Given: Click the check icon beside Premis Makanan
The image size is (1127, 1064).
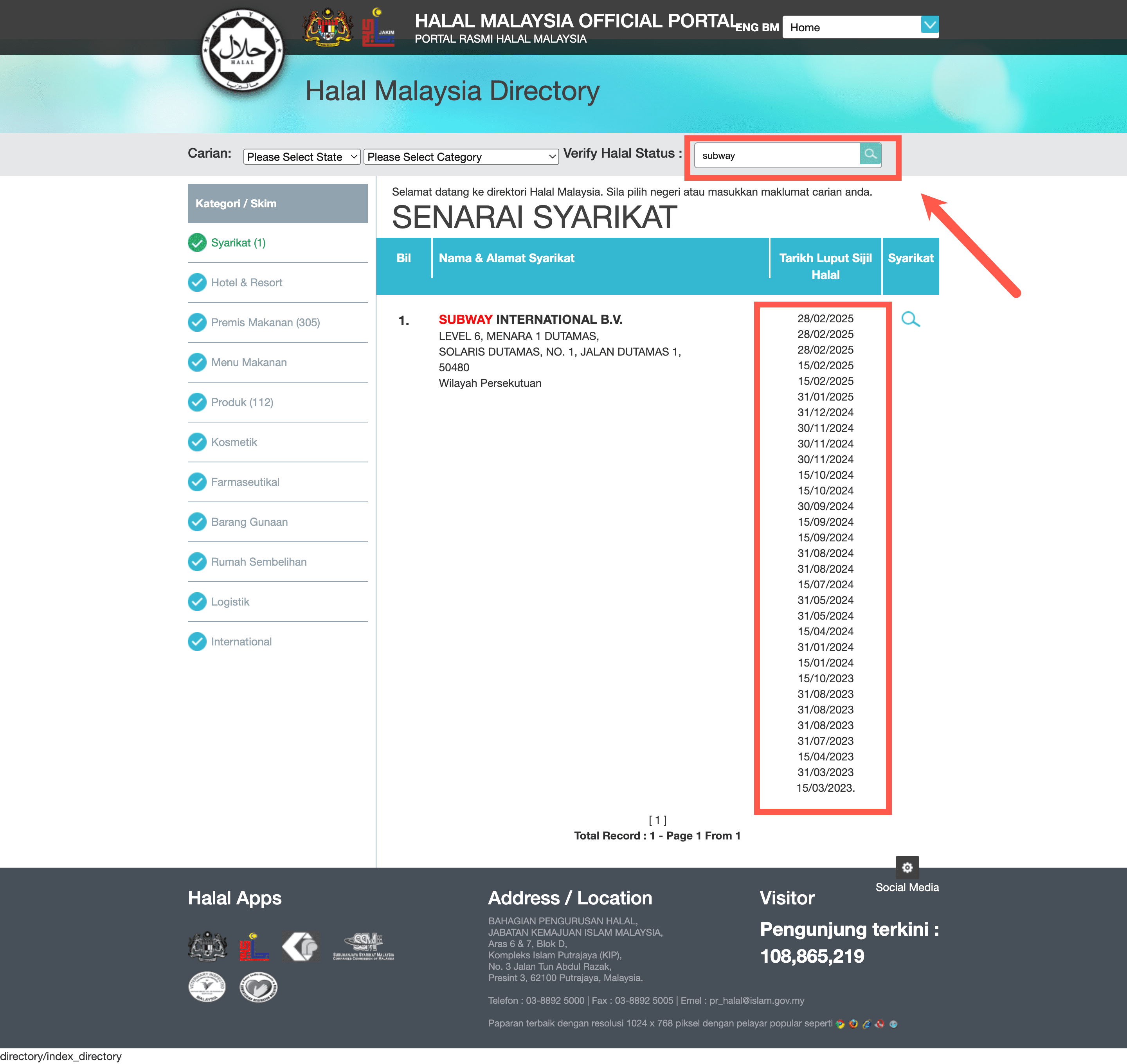Looking at the screenshot, I should [197, 322].
